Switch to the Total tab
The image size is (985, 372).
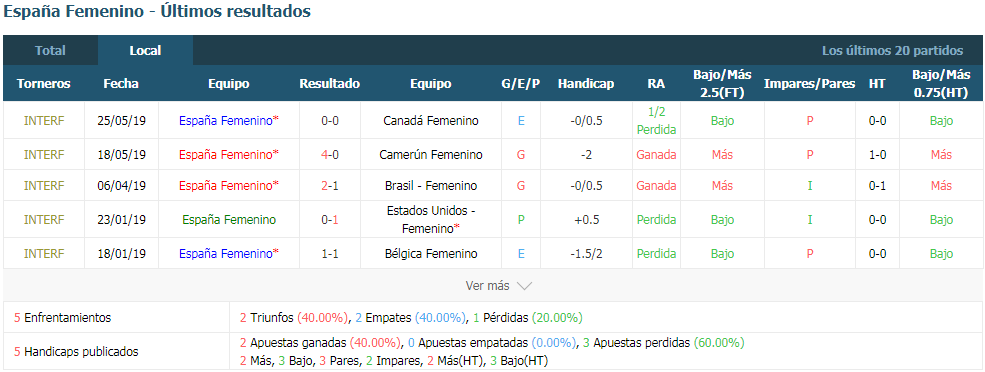point(50,51)
